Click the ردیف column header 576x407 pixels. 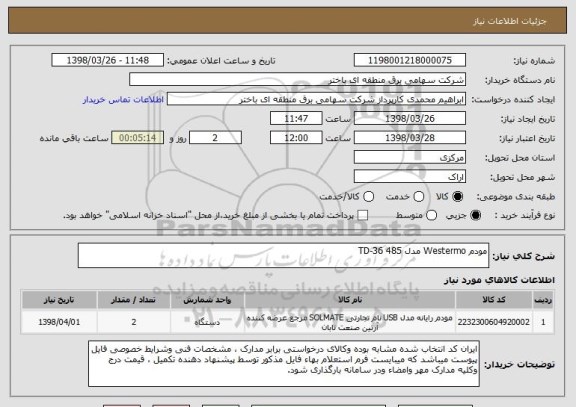(x=543, y=300)
